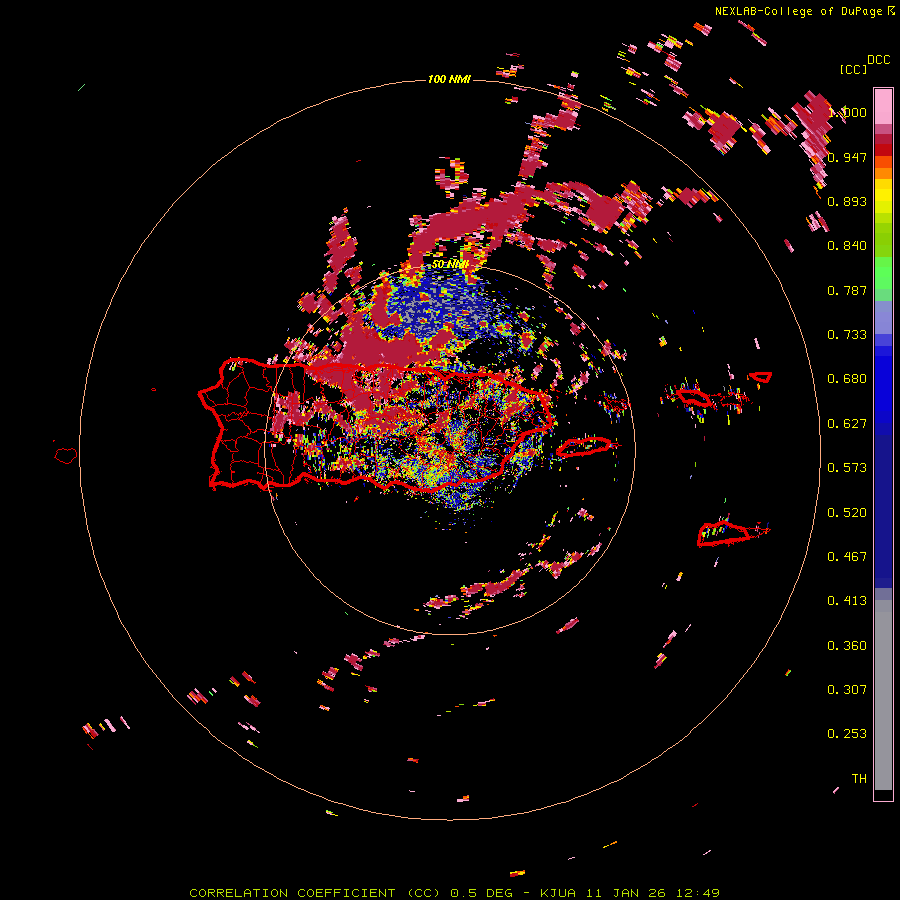The image size is (900, 900).
Task: Click the 0.573 color scale value
Action: click(x=847, y=467)
